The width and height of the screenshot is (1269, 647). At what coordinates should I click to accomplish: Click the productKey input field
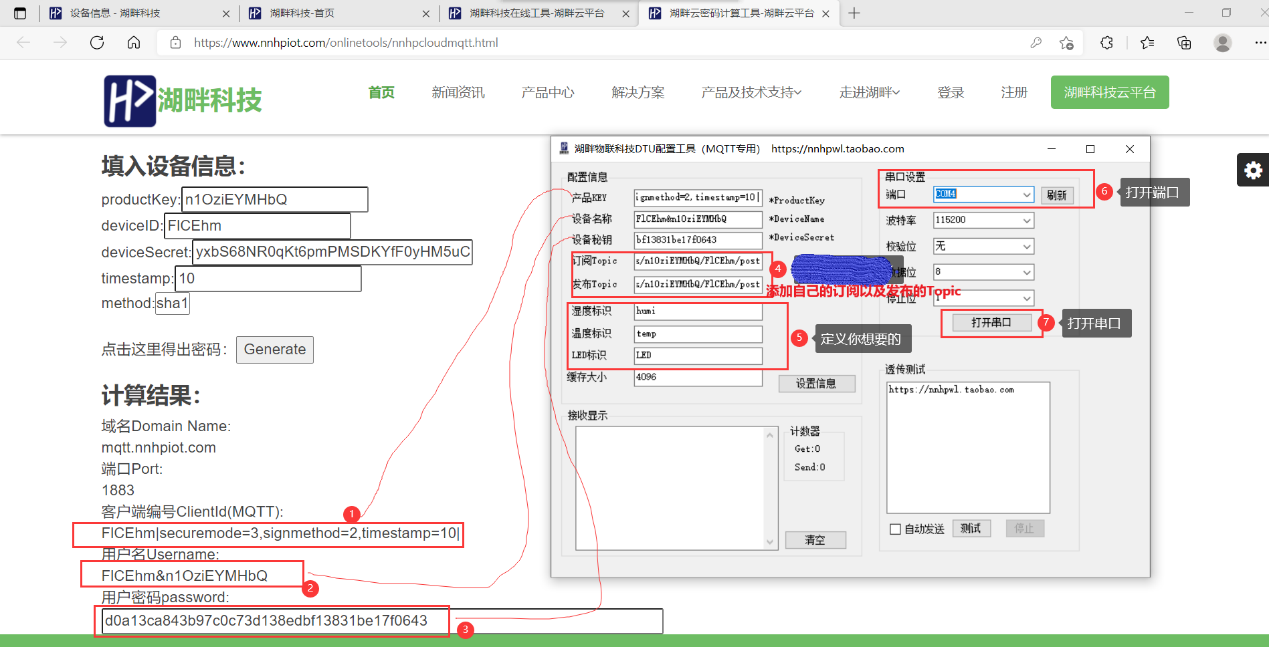(x=275, y=200)
